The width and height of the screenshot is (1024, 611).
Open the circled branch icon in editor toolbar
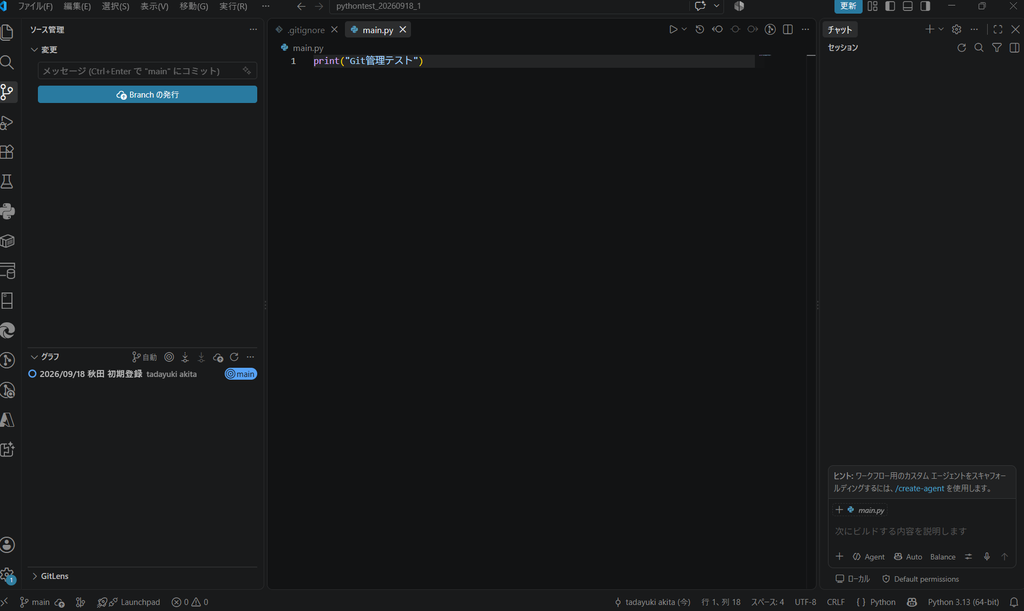(770, 29)
